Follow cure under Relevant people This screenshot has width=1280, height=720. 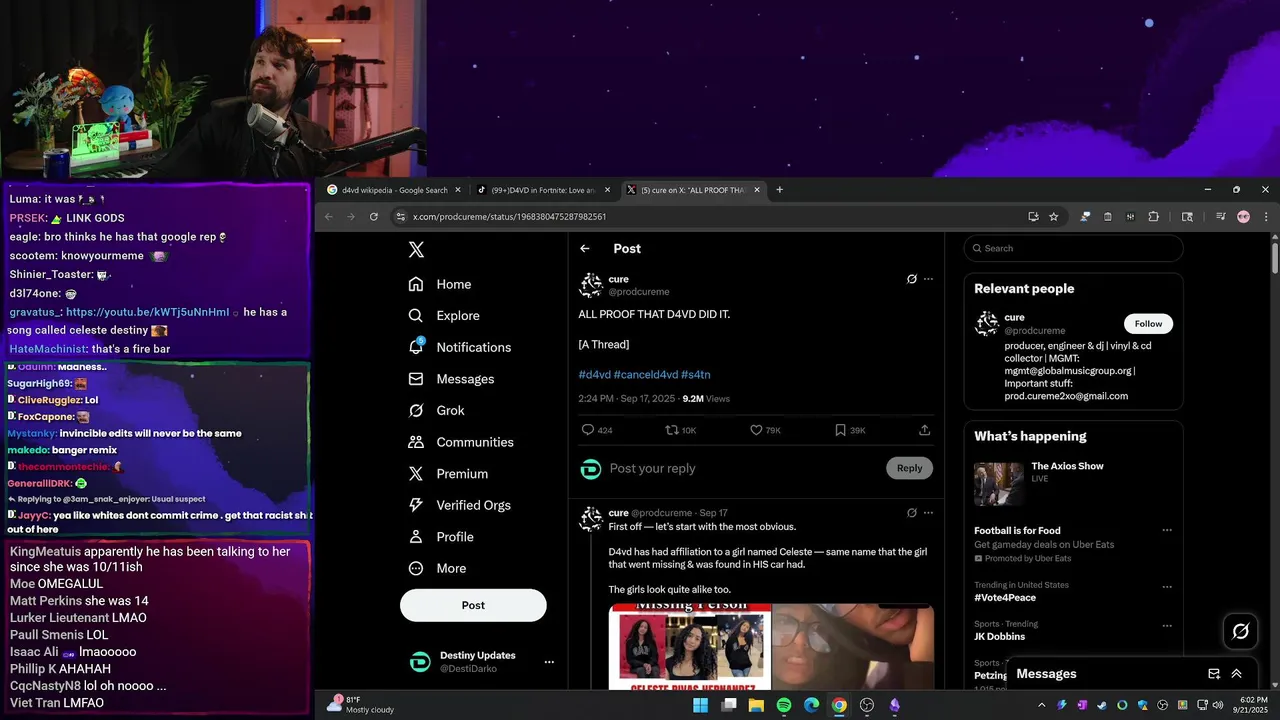(x=1148, y=324)
